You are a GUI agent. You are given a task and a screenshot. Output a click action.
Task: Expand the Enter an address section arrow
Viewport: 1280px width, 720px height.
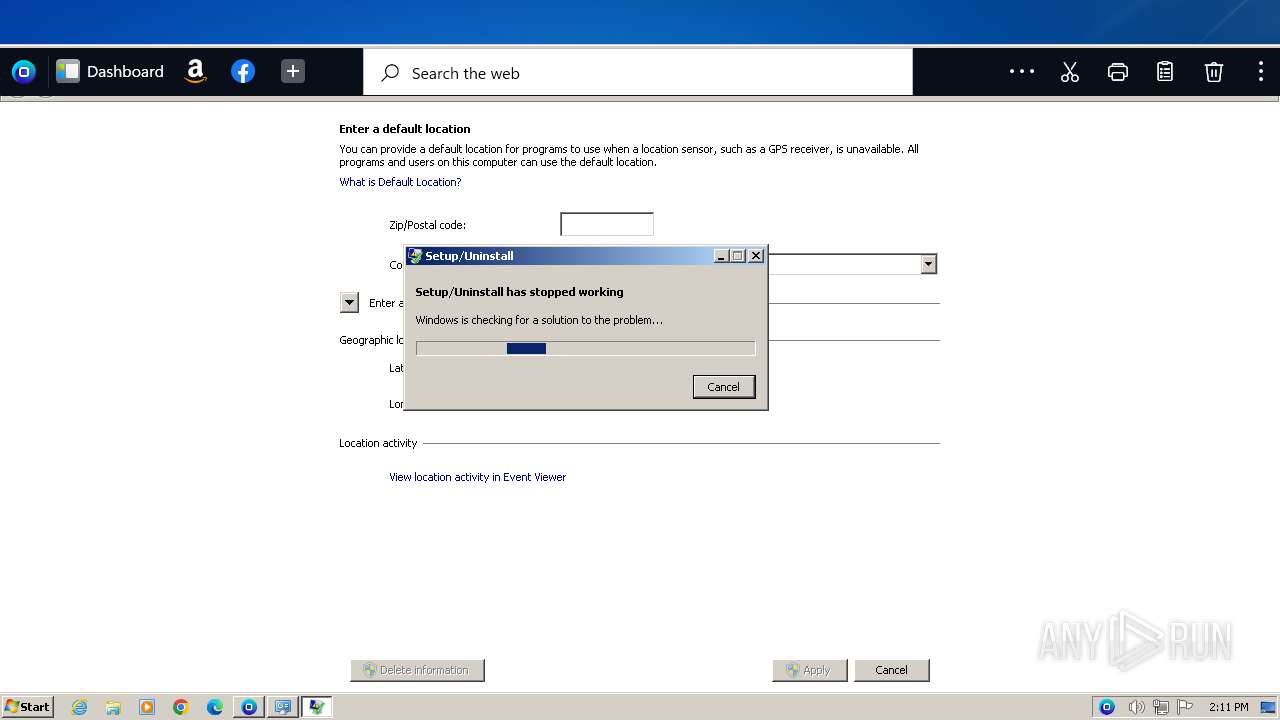pyautogui.click(x=349, y=302)
